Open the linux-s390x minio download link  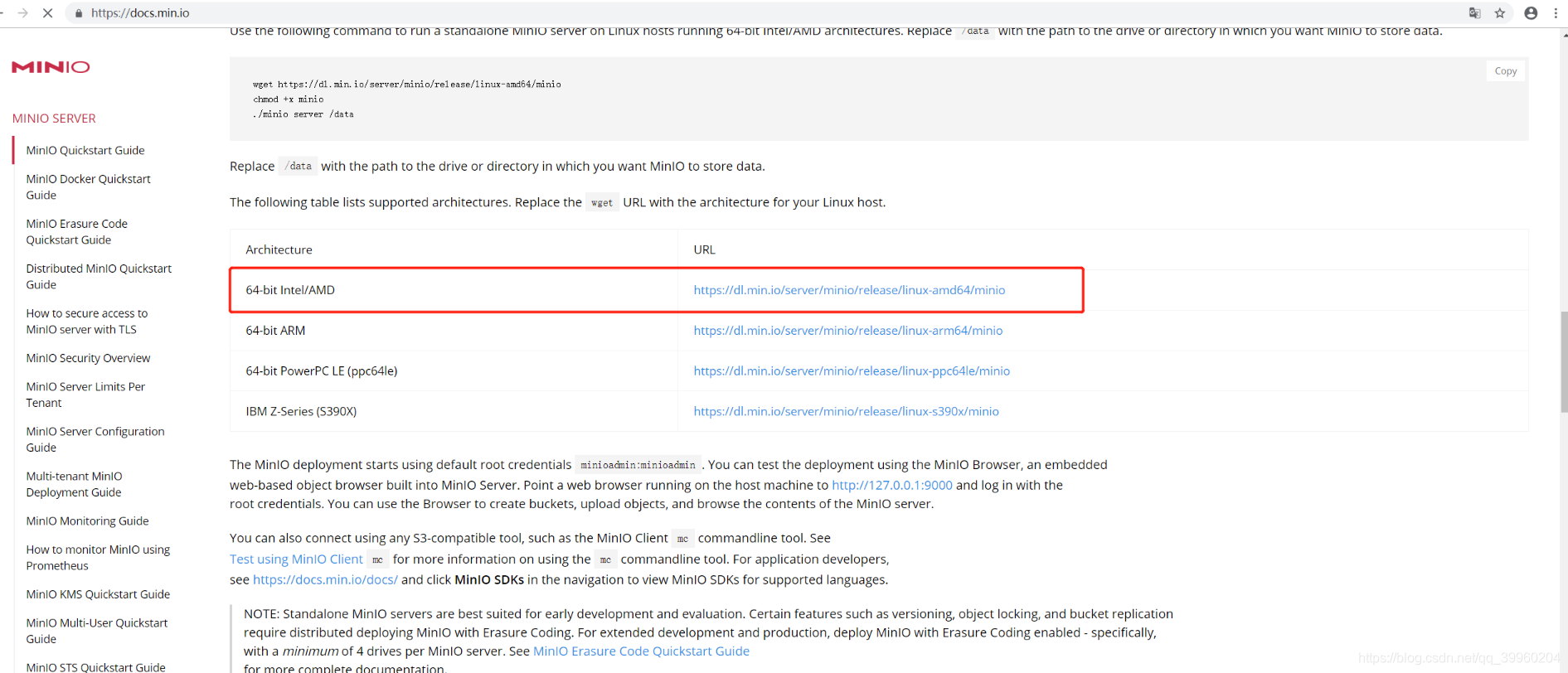(846, 411)
